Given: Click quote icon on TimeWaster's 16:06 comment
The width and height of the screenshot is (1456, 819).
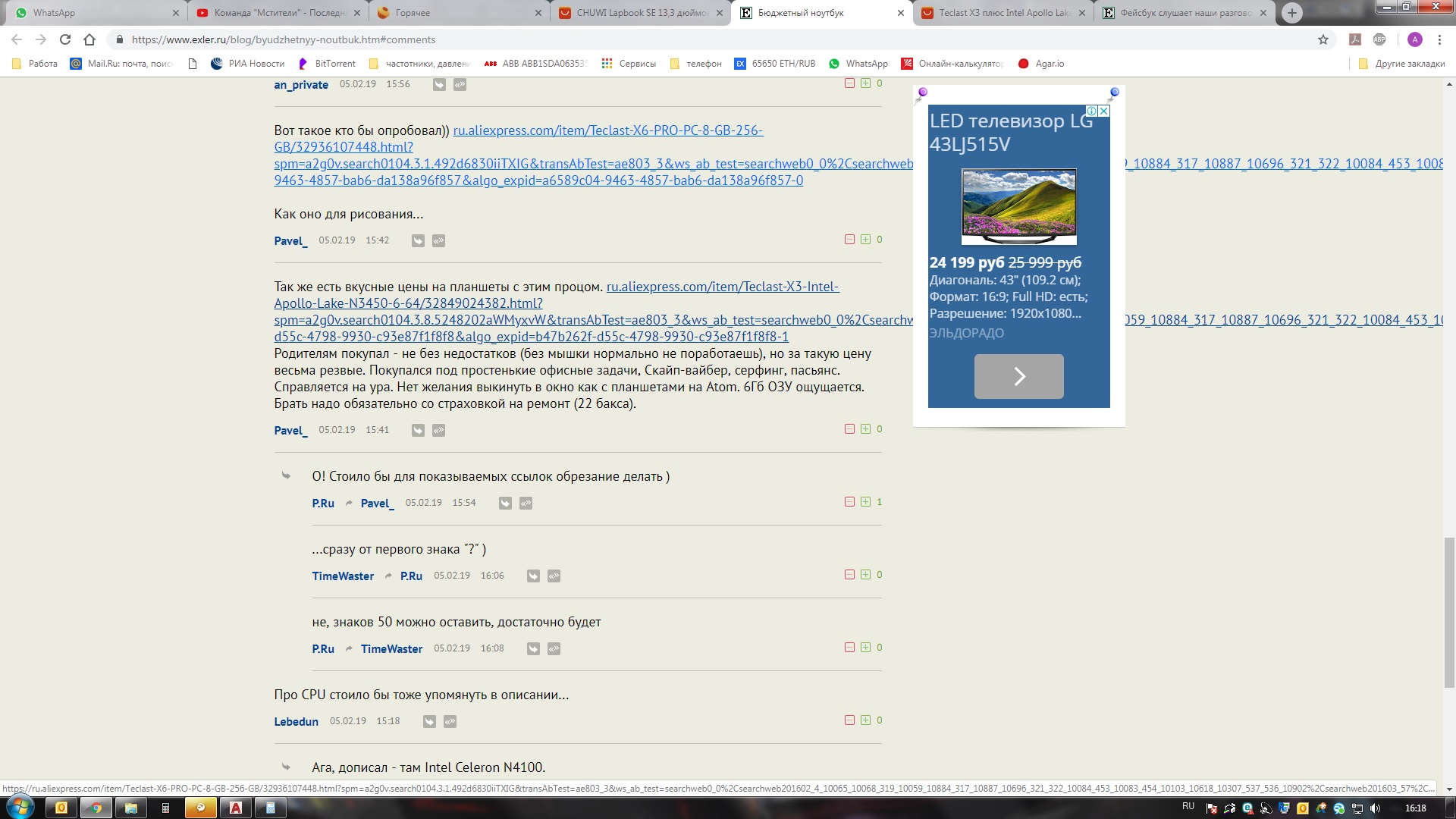Looking at the screenshot, I should (x=554, y=576).
